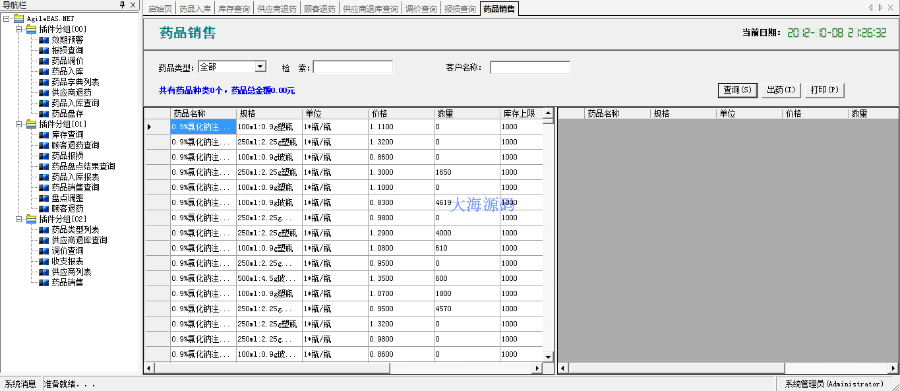Click the tree icon for 供应商退库查询
Image resolution: width=900 pixels, height=391 pixels.
tap(44, 240)
